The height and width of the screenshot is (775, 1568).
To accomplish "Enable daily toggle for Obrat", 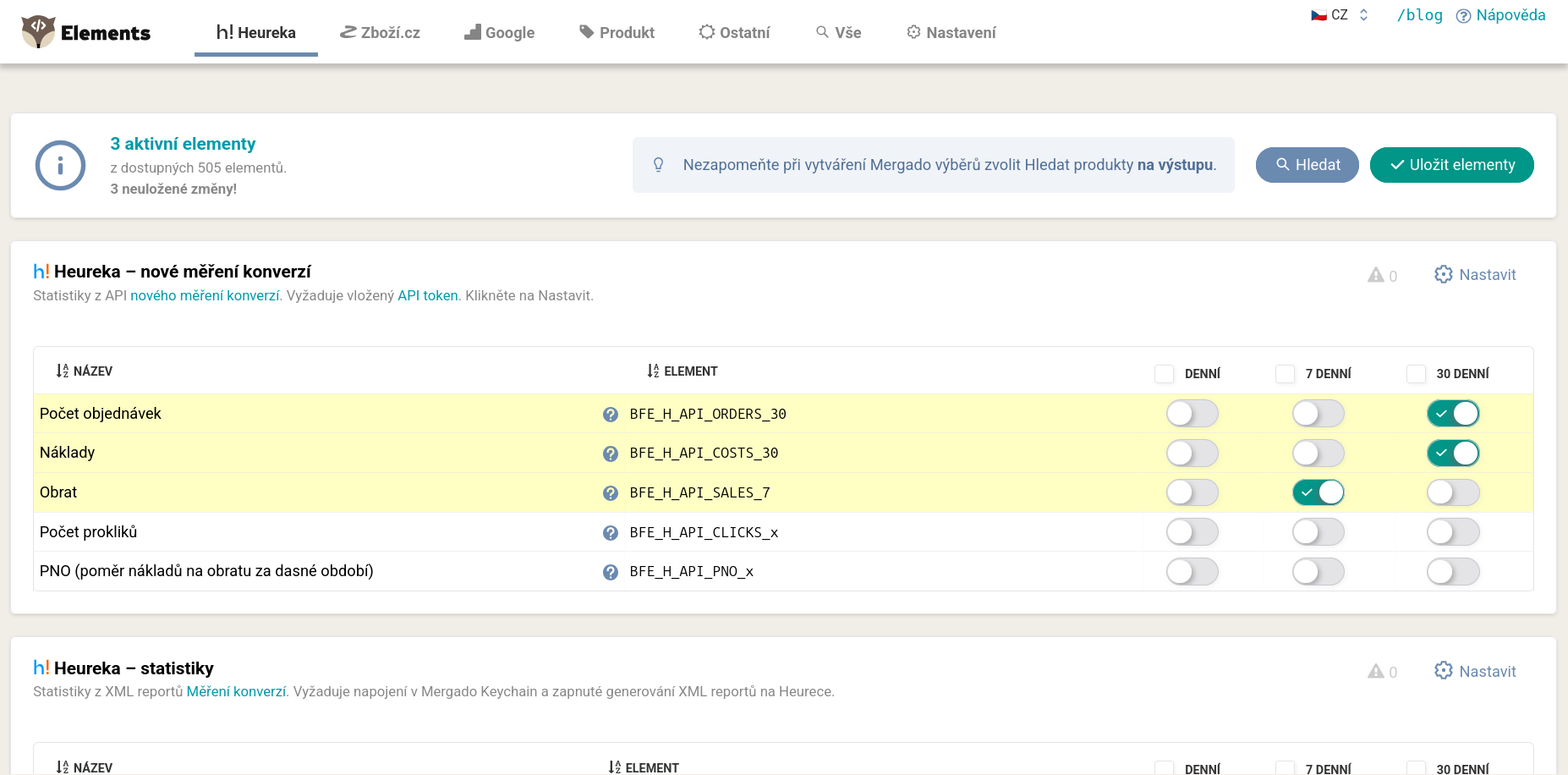I will (1192, 492).
